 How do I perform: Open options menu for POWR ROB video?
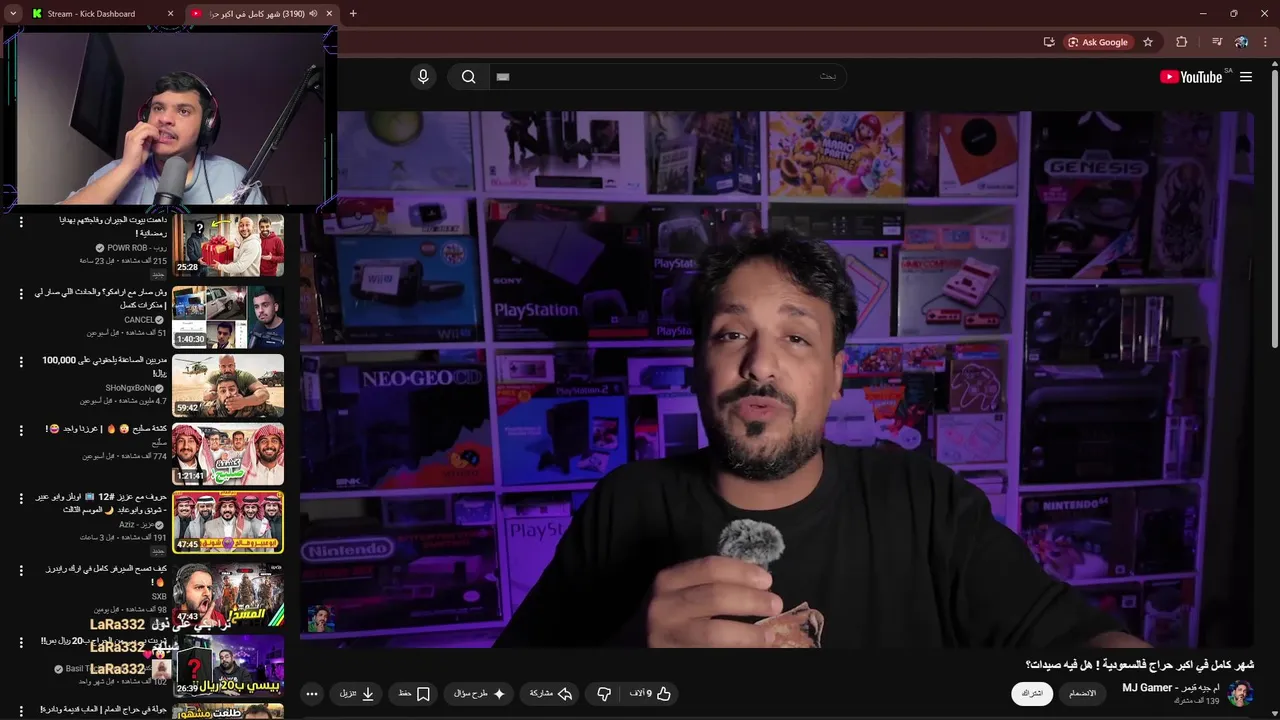point(21,222)
